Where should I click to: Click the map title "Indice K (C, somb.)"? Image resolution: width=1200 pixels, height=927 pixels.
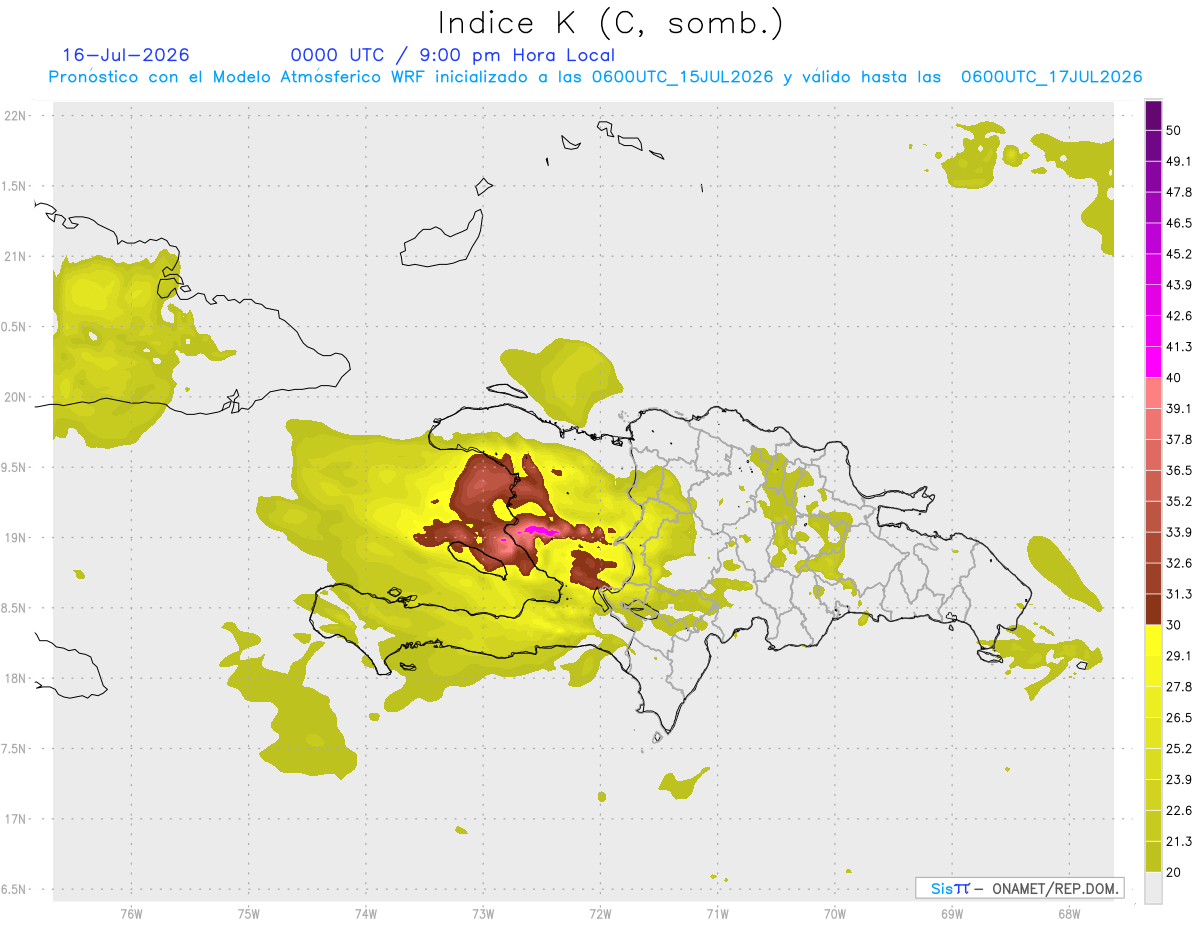611,23
